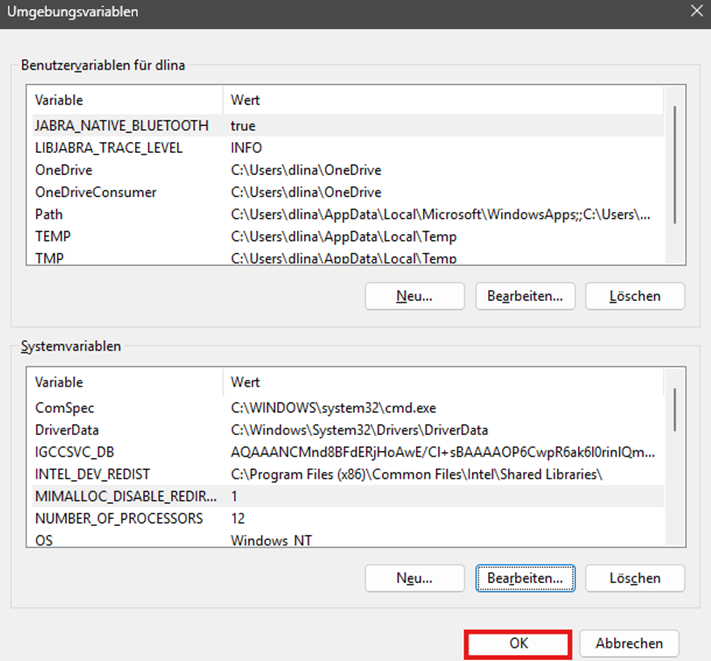Select the user Path variable row
The image size is (711, 661).
49,214
